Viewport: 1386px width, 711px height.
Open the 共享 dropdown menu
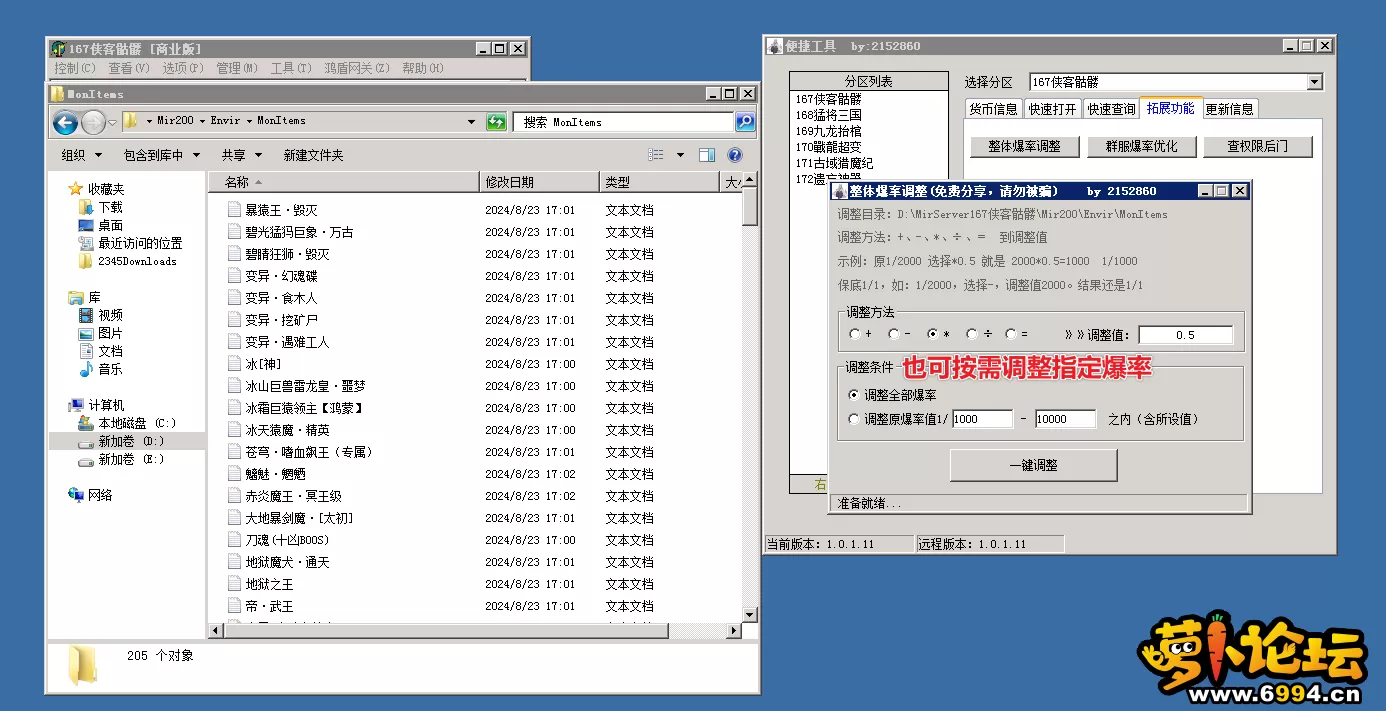click(241, 155)
